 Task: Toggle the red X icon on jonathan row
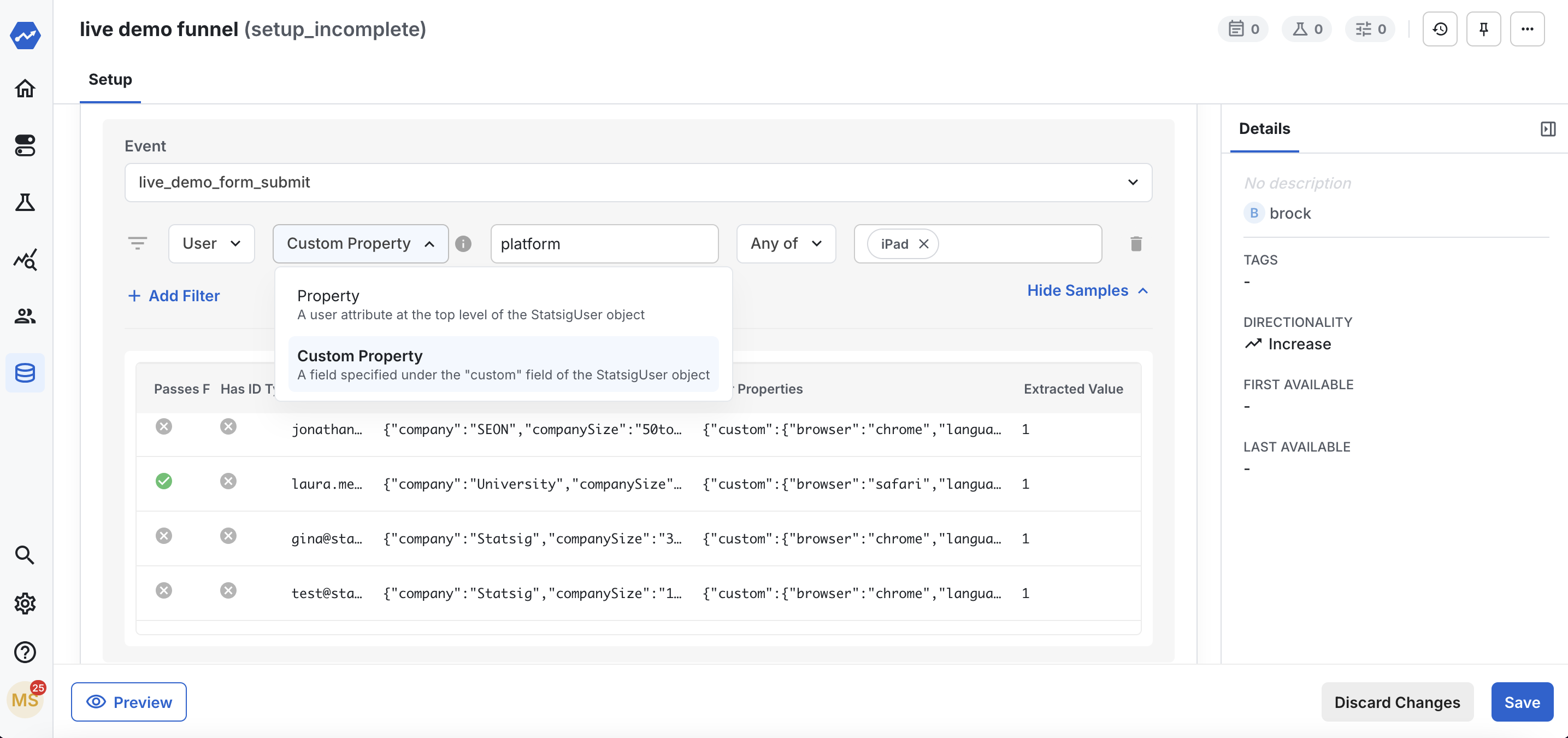163,429
